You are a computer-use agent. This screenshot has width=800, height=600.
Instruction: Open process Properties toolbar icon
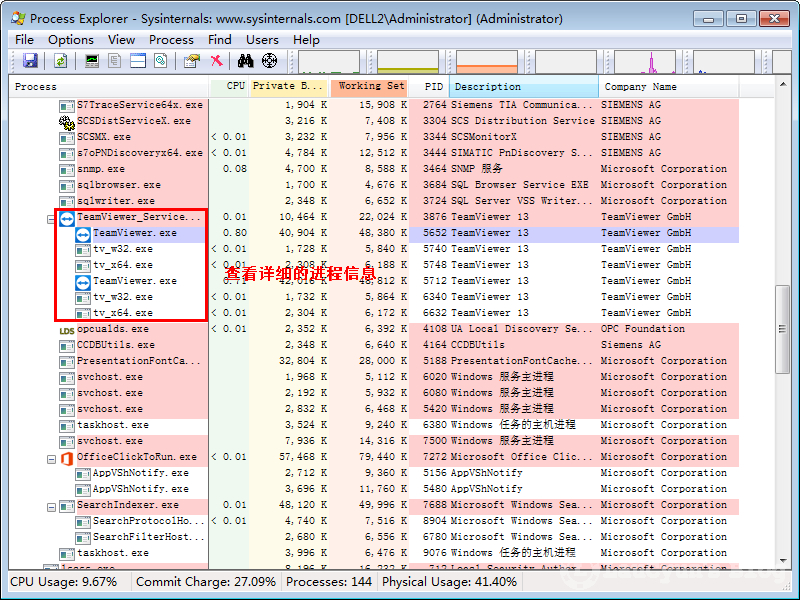[x=192, y=61]
